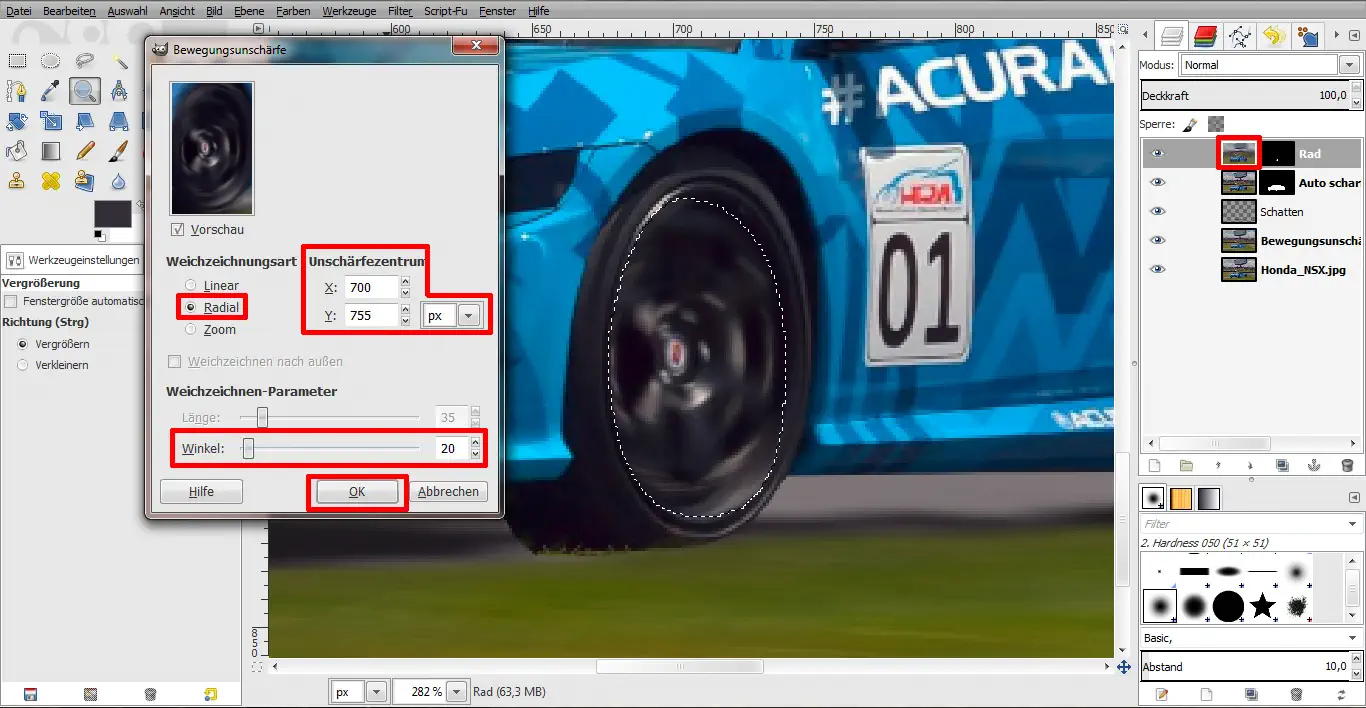Image resolution: width=1366 pixels, height=708 pixels.
Task: Select the Paths pen tool
Action: tap(17, 92)
